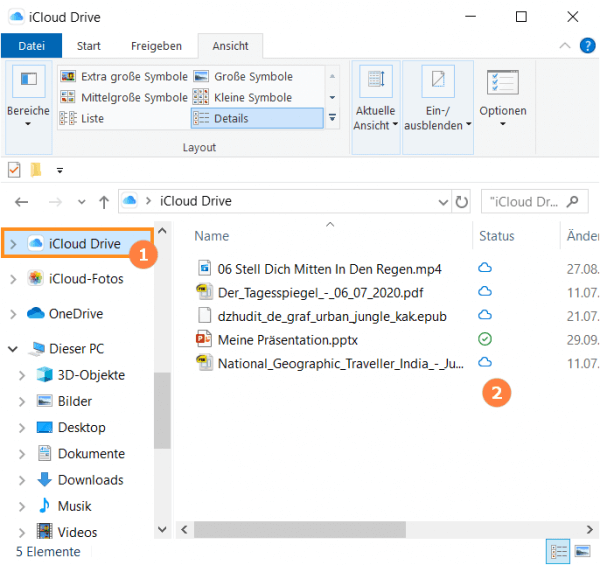The width and height of the screenshot is (600, 565).
Task: Open the Datei menu
Action: (x=31, y=46)
